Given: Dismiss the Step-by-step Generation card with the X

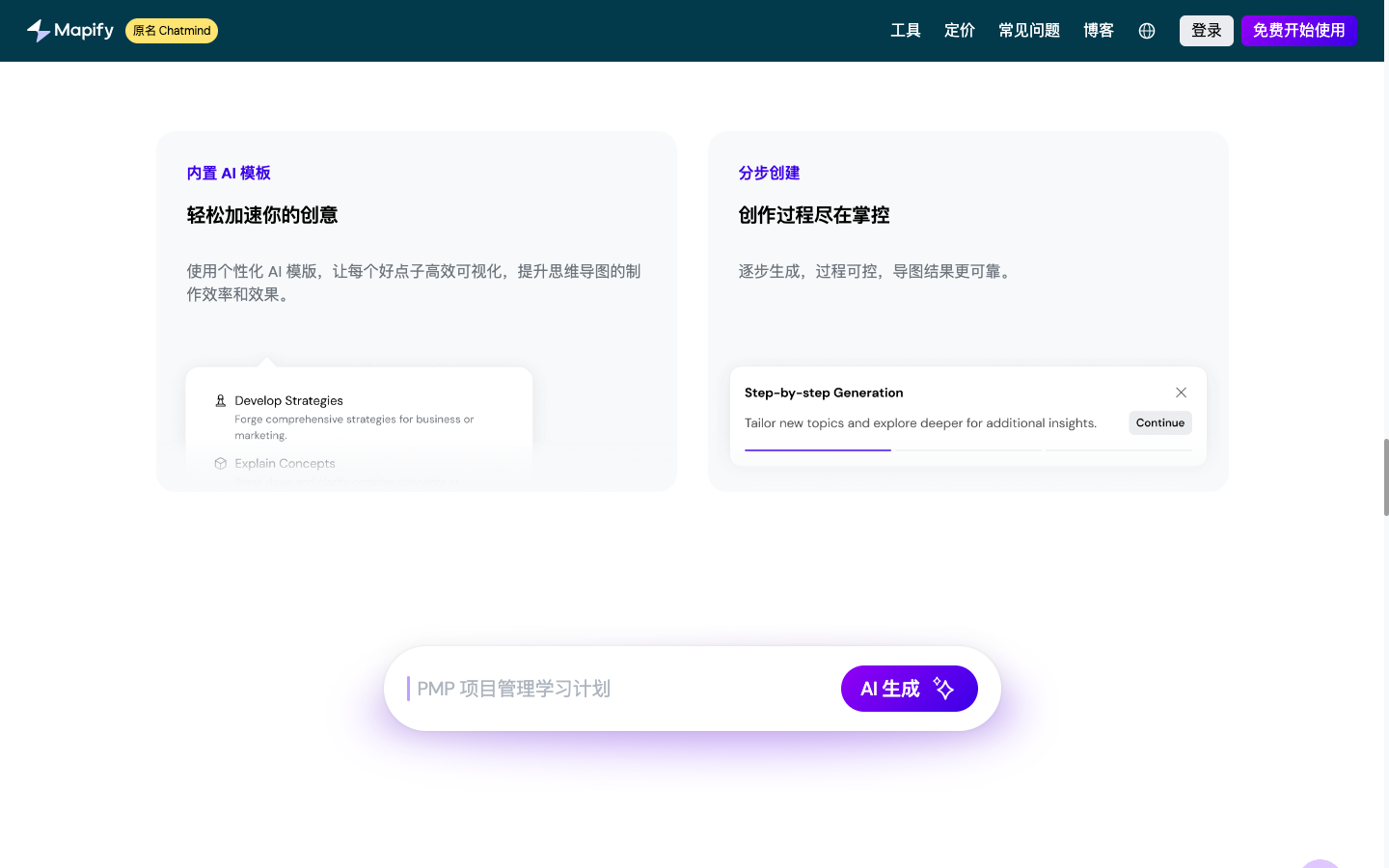Looking at the screenshot, I should 1181,393.
